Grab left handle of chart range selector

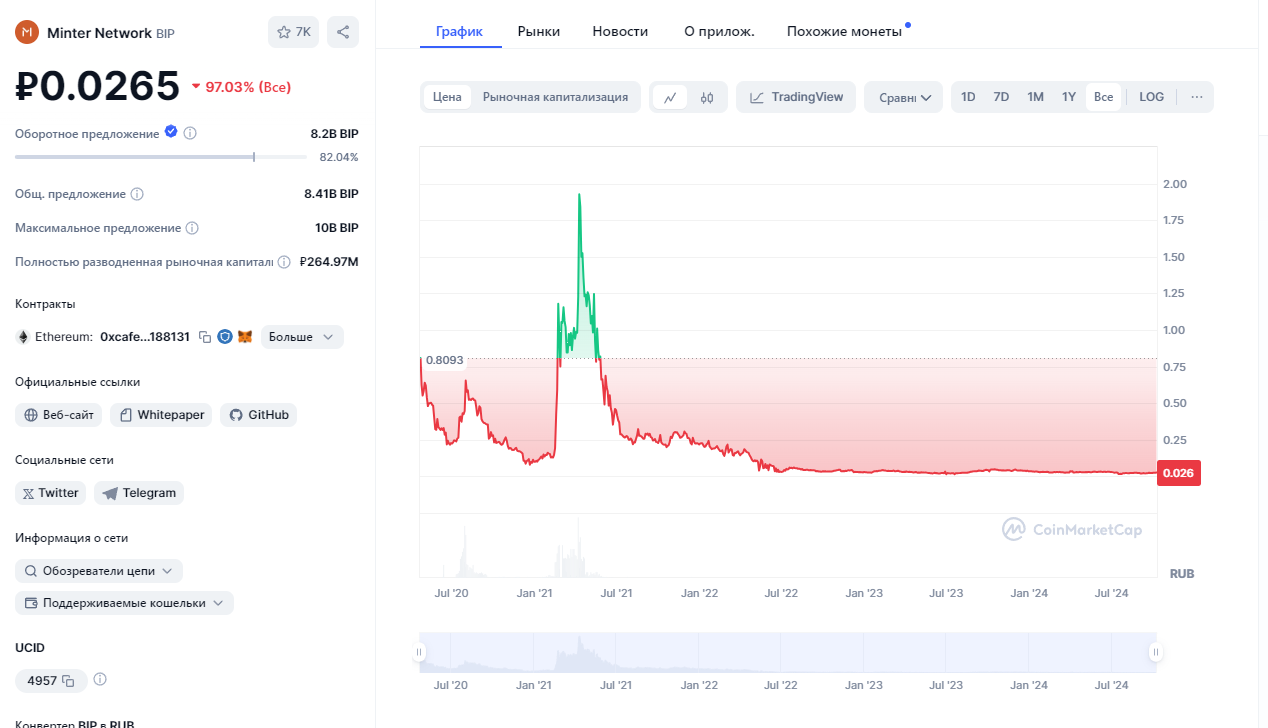(420, 652)
